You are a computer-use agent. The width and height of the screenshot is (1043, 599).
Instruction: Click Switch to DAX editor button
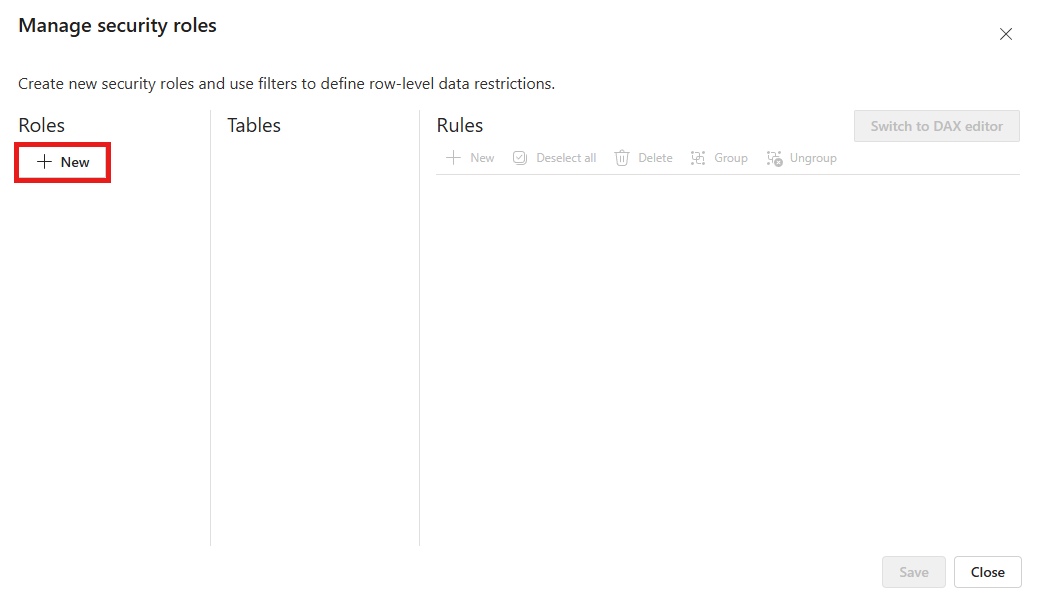[x=937, y=126]
